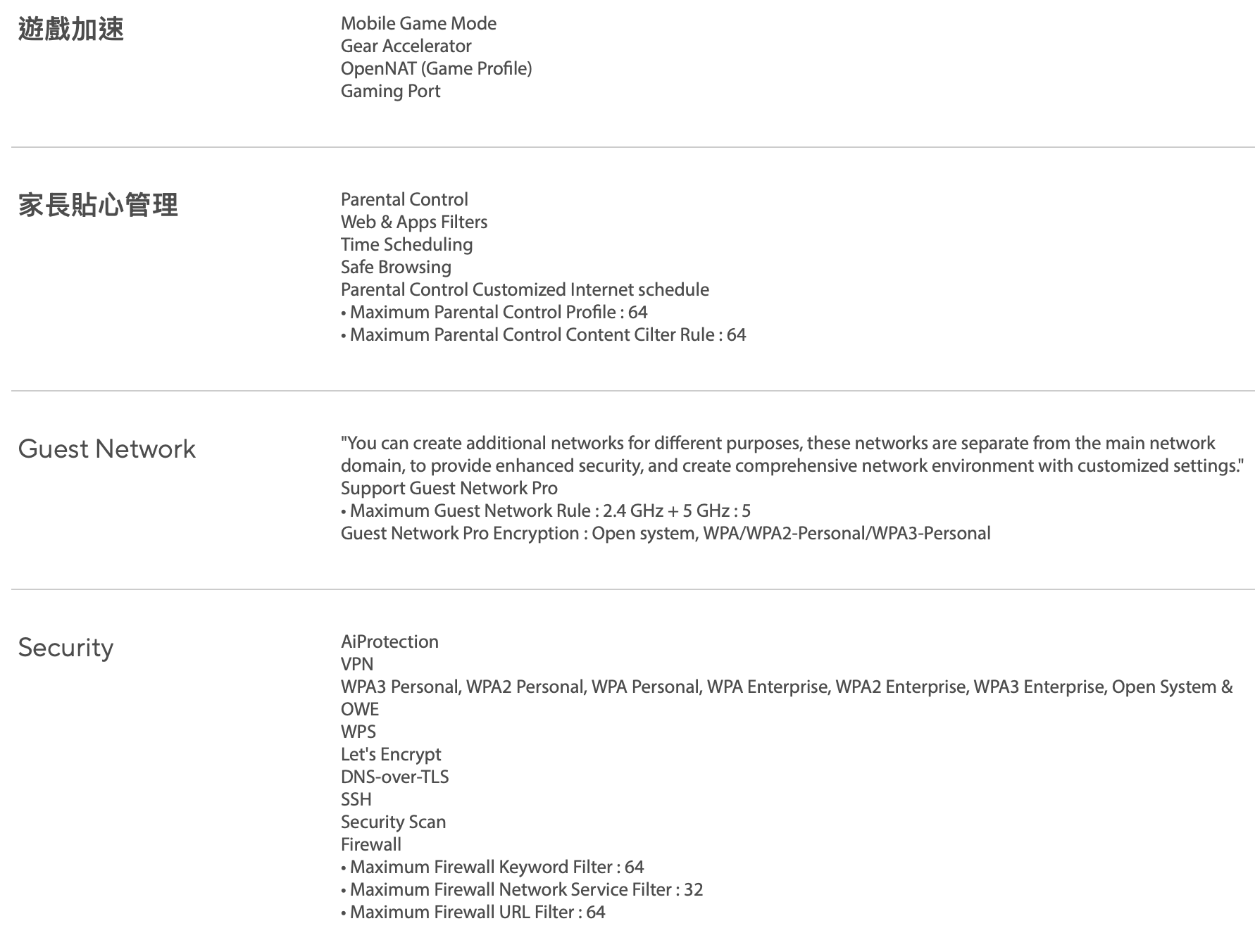Viewport: 1255px width, 952px height.
Task: Click the Time Scheduling text
Action: click(x=406, y=245)
